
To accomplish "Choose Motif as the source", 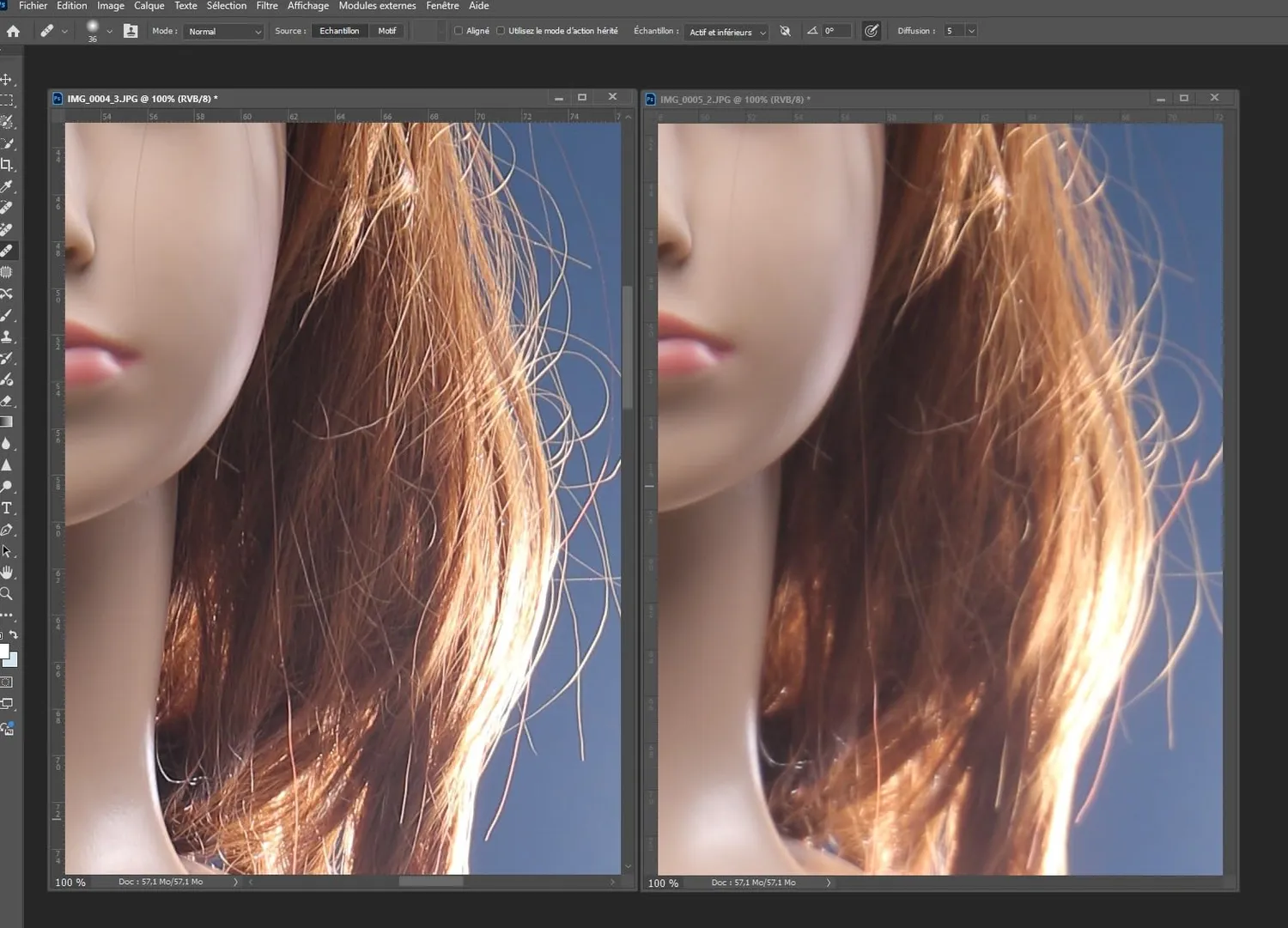I will (x=387, y=31).
